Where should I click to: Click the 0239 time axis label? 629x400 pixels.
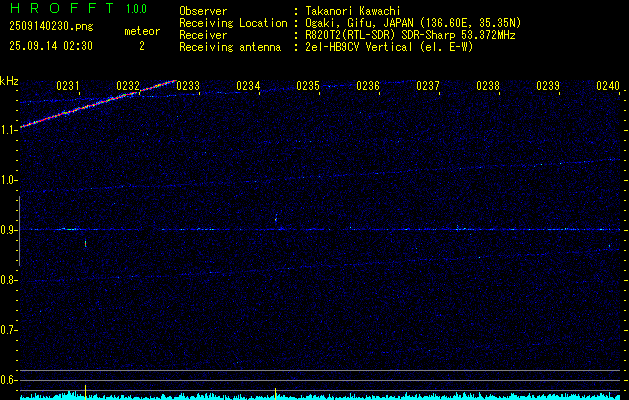pos(548,85)
